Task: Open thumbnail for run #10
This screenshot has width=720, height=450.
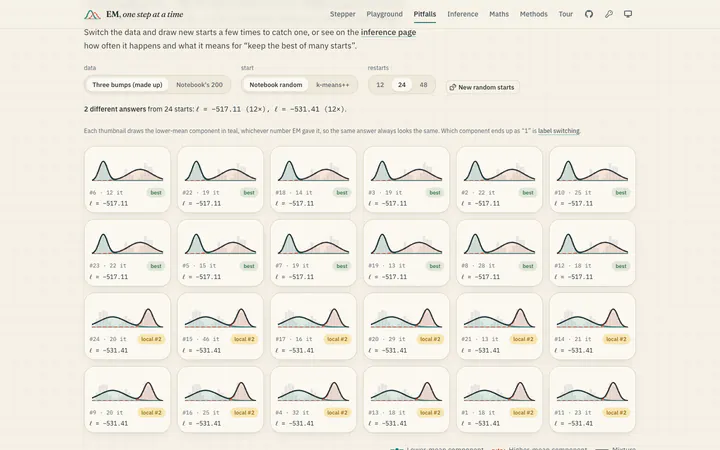Action: [592, 180]
